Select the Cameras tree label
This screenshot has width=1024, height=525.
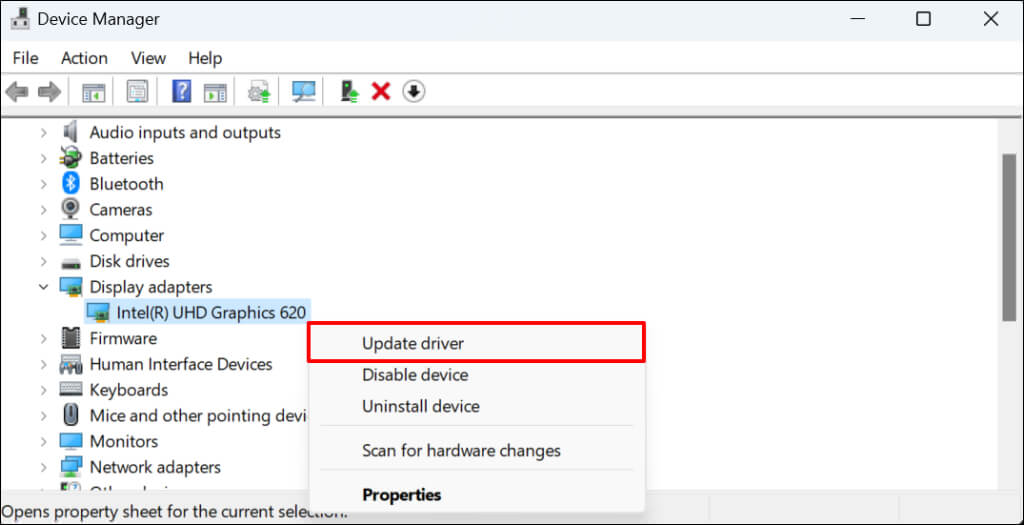click(121, 210)
